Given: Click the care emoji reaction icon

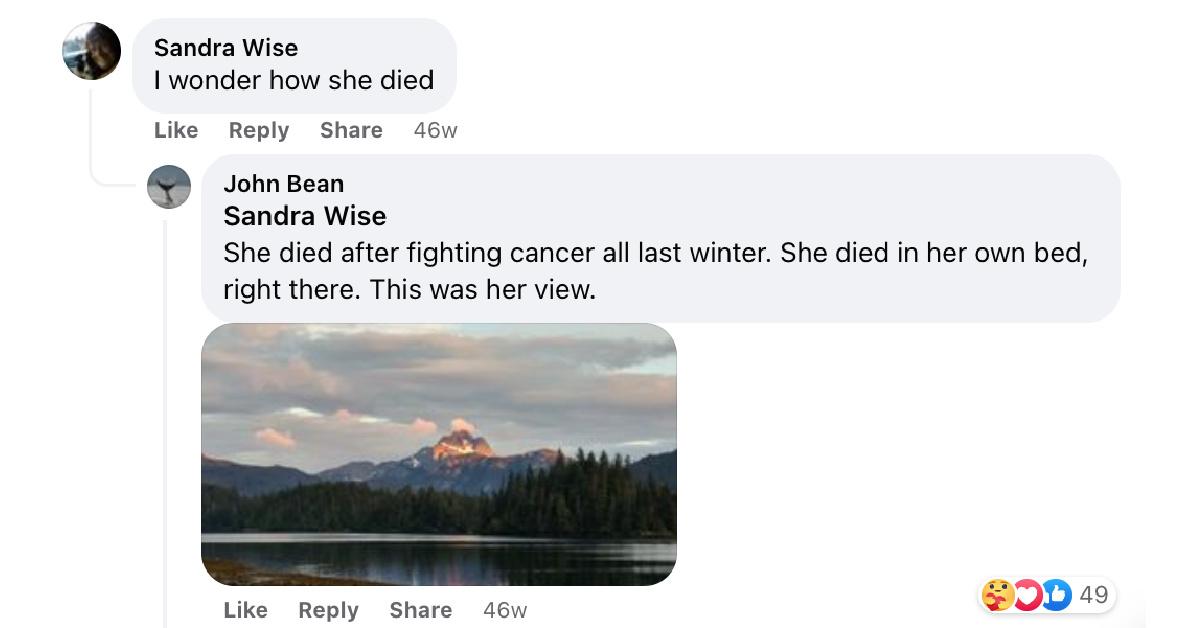Looking at the screenshot, I should point(998,595).
